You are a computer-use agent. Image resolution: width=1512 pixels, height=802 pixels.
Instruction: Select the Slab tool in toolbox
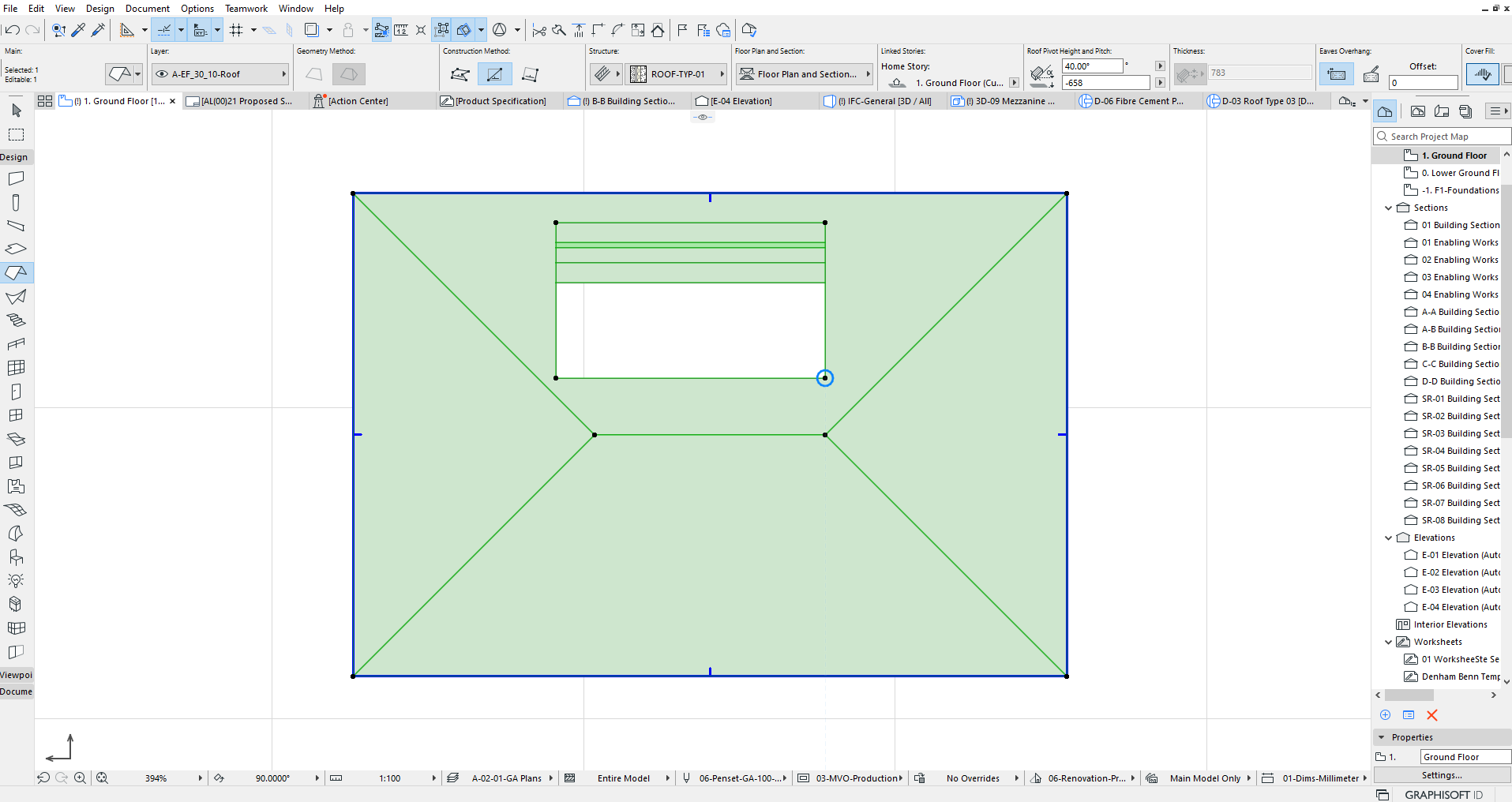click(x=16, y=249)
